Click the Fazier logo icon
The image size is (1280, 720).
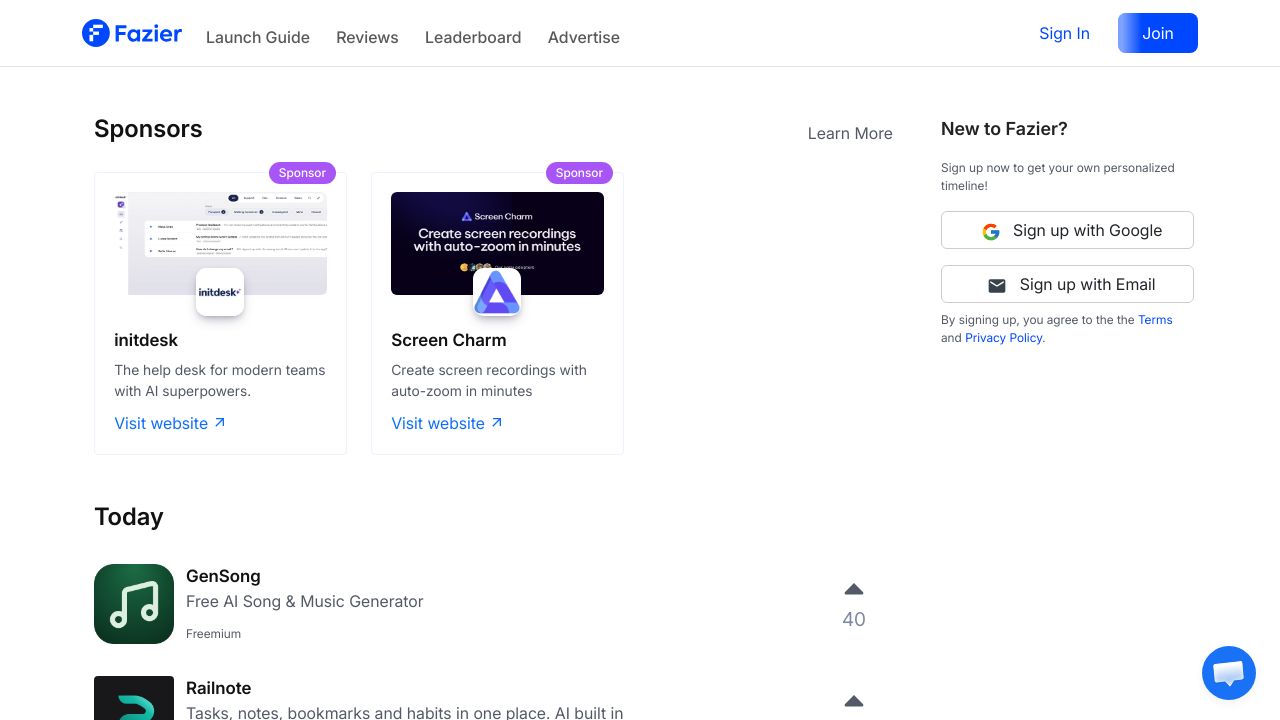[95, 33]
